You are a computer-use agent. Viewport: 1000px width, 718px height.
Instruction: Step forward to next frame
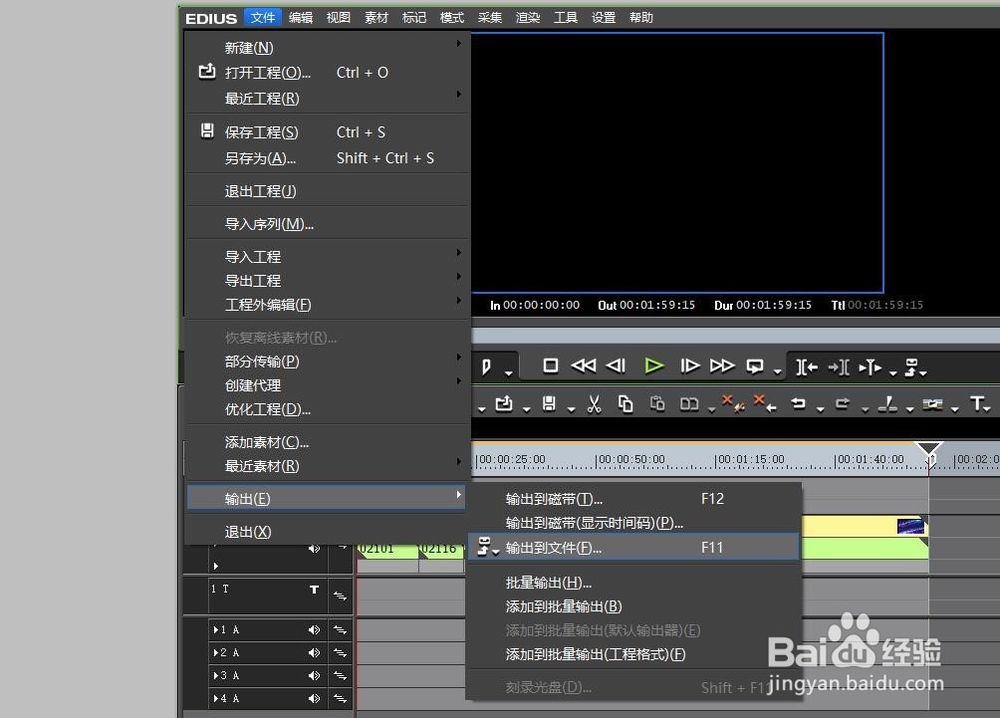pos(689,366)
